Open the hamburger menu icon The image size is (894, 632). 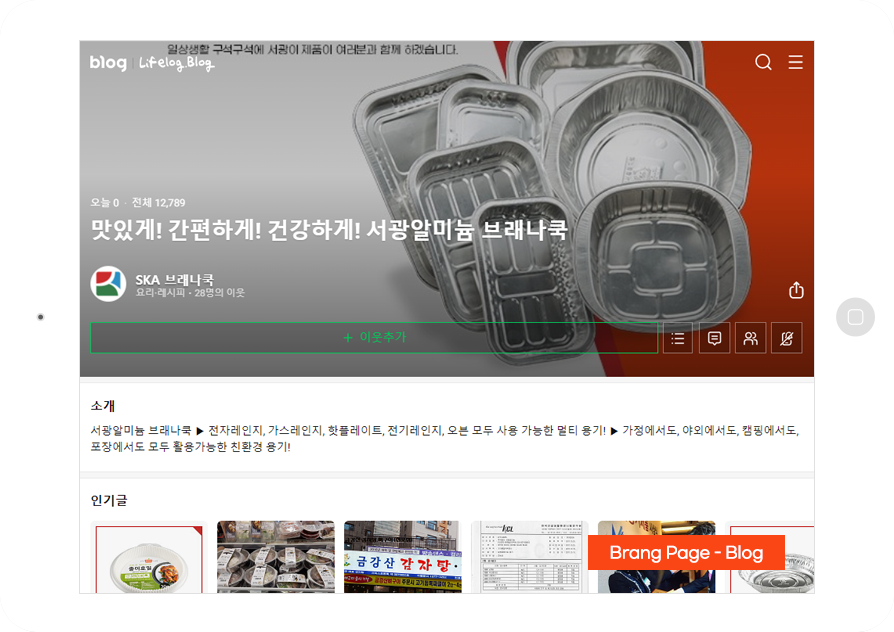point(795,62)
